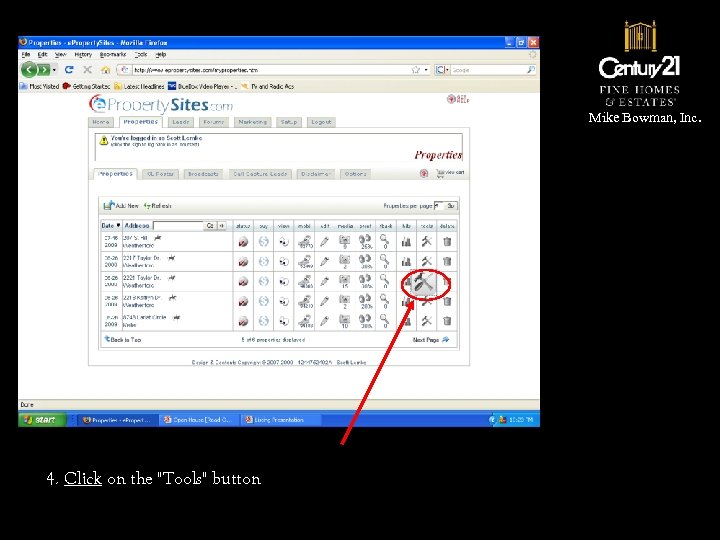Image resolution: width=720 pixels, height=540 pixels.
Task: Click the Firefox home icon
Action: tap(106, 70)
